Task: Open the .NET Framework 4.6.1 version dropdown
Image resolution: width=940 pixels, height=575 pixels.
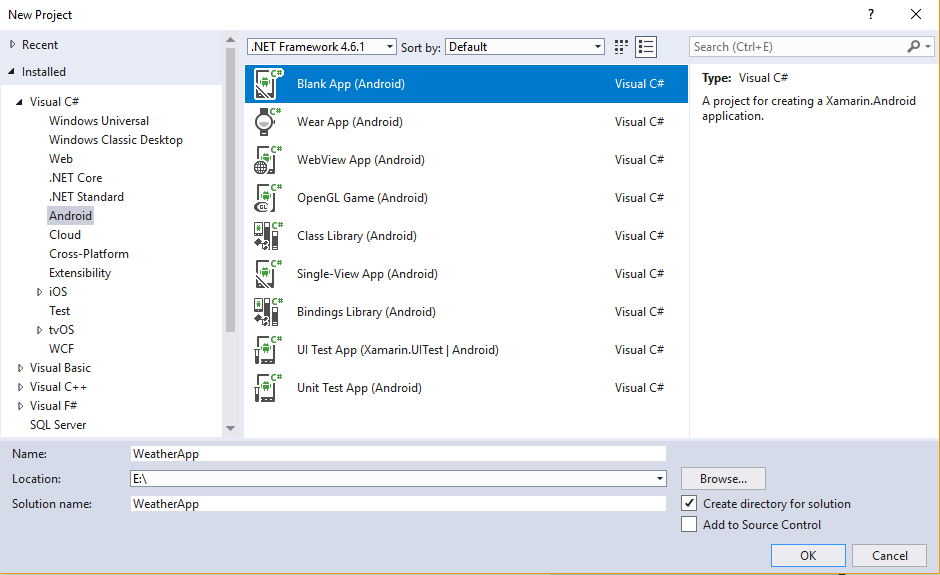Action: [x=322, y=47]
